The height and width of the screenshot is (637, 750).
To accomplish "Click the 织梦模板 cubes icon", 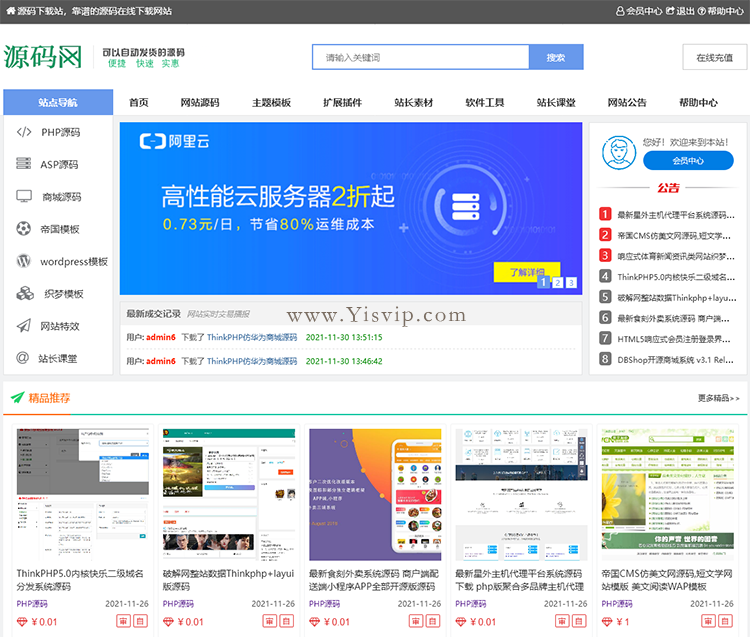I will pyautogui.click(x=25, y=293).
